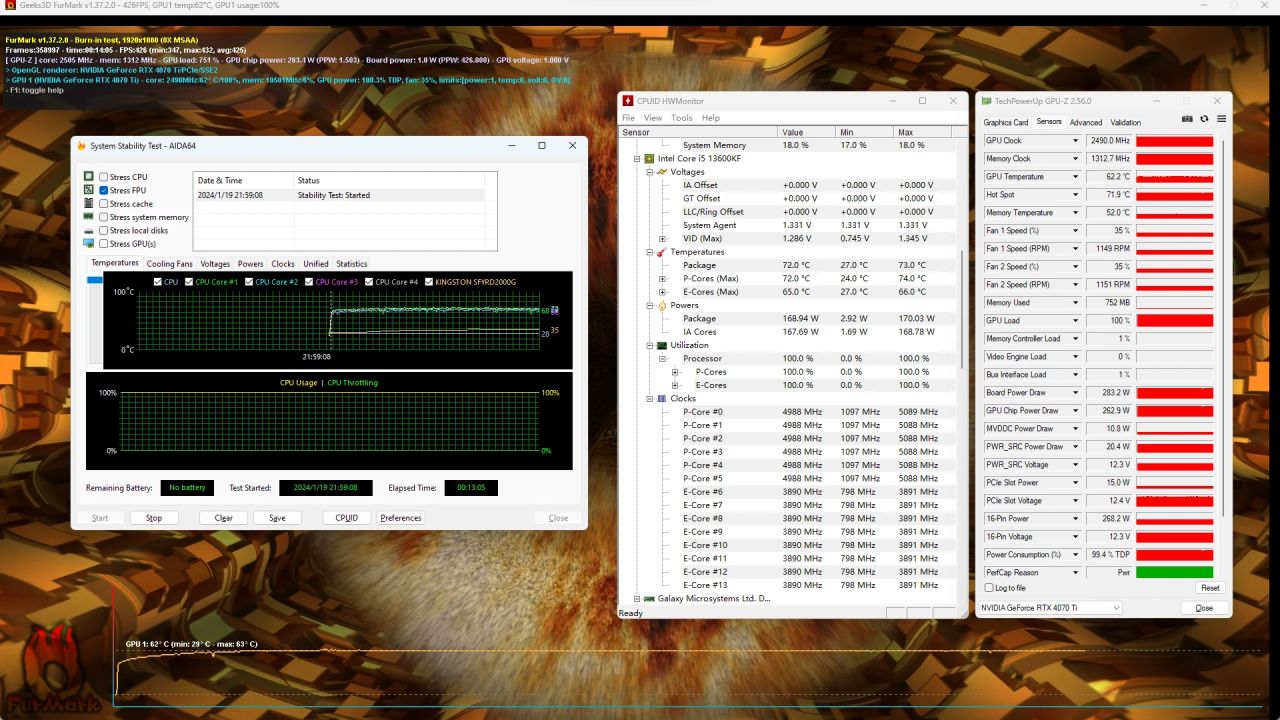Open the GPU Temperature sensor dropdown arrow
The width and height of the screenshot is (1280, 720).
click(x=1076, y=177)
